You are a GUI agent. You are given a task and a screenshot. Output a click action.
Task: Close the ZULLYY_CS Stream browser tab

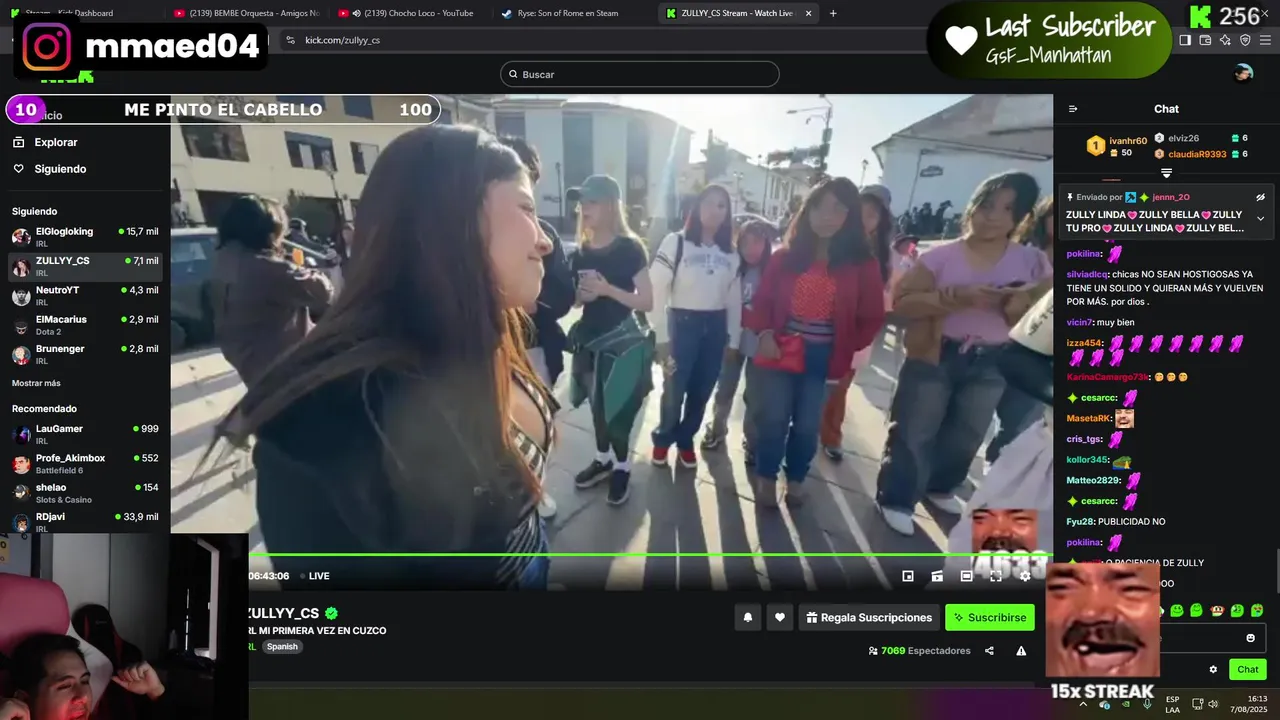808,13
